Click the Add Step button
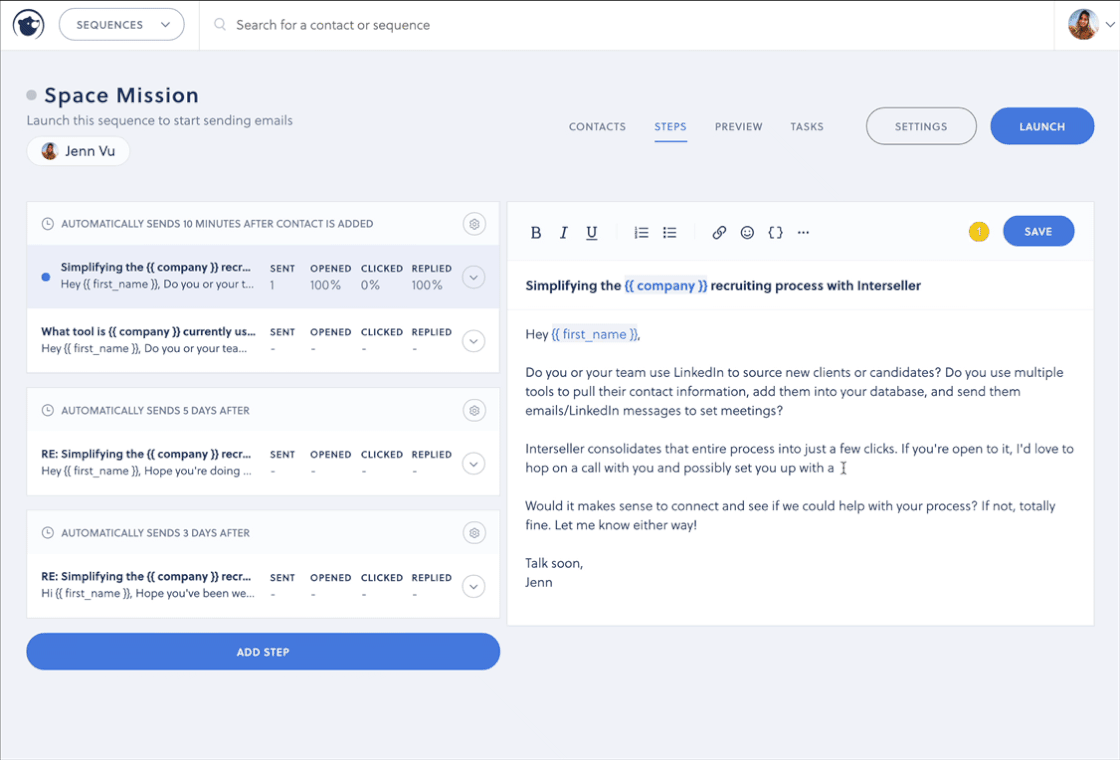 click(x=263, y=651)
